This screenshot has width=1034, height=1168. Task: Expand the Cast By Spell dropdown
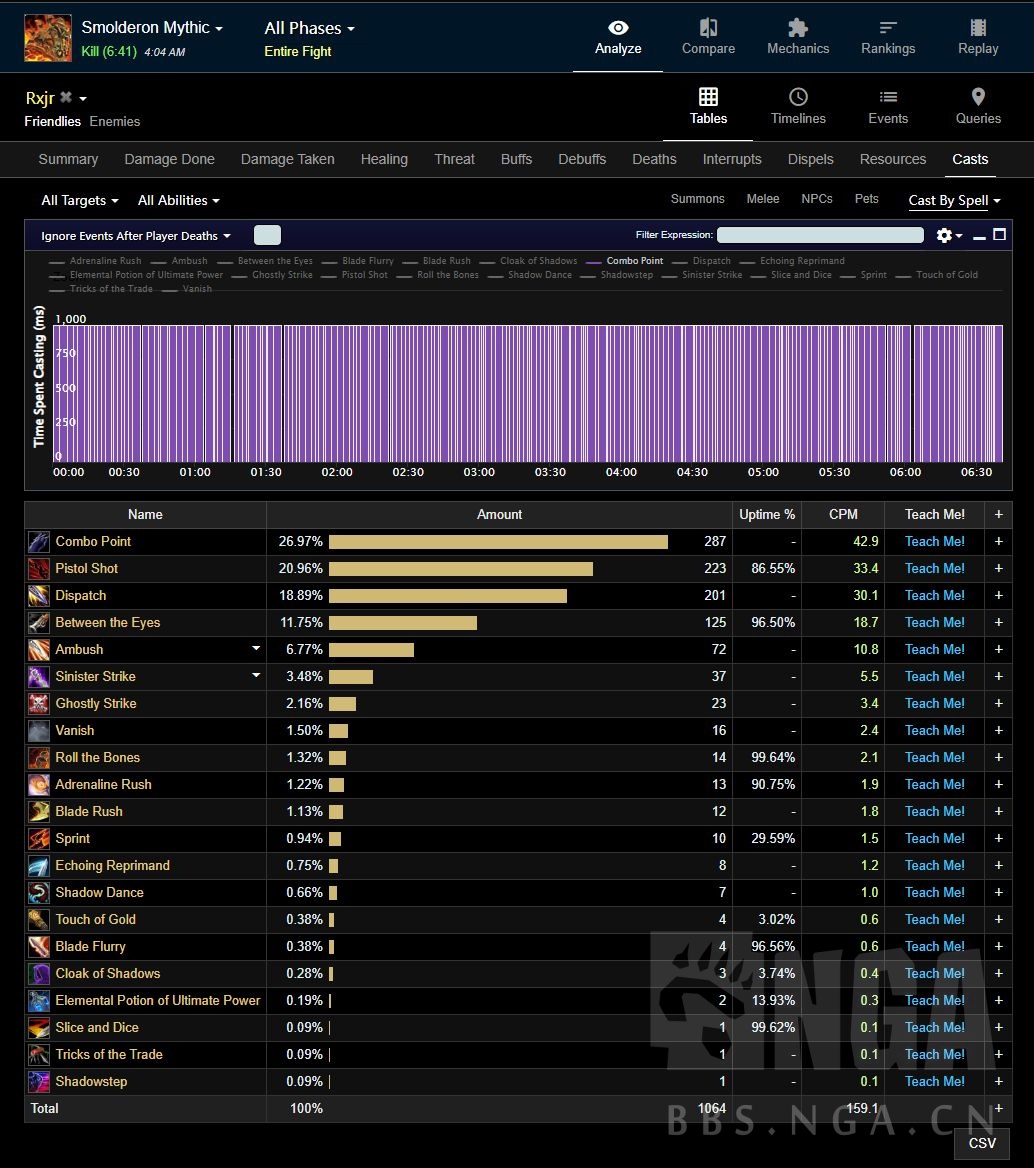[954, 201]
